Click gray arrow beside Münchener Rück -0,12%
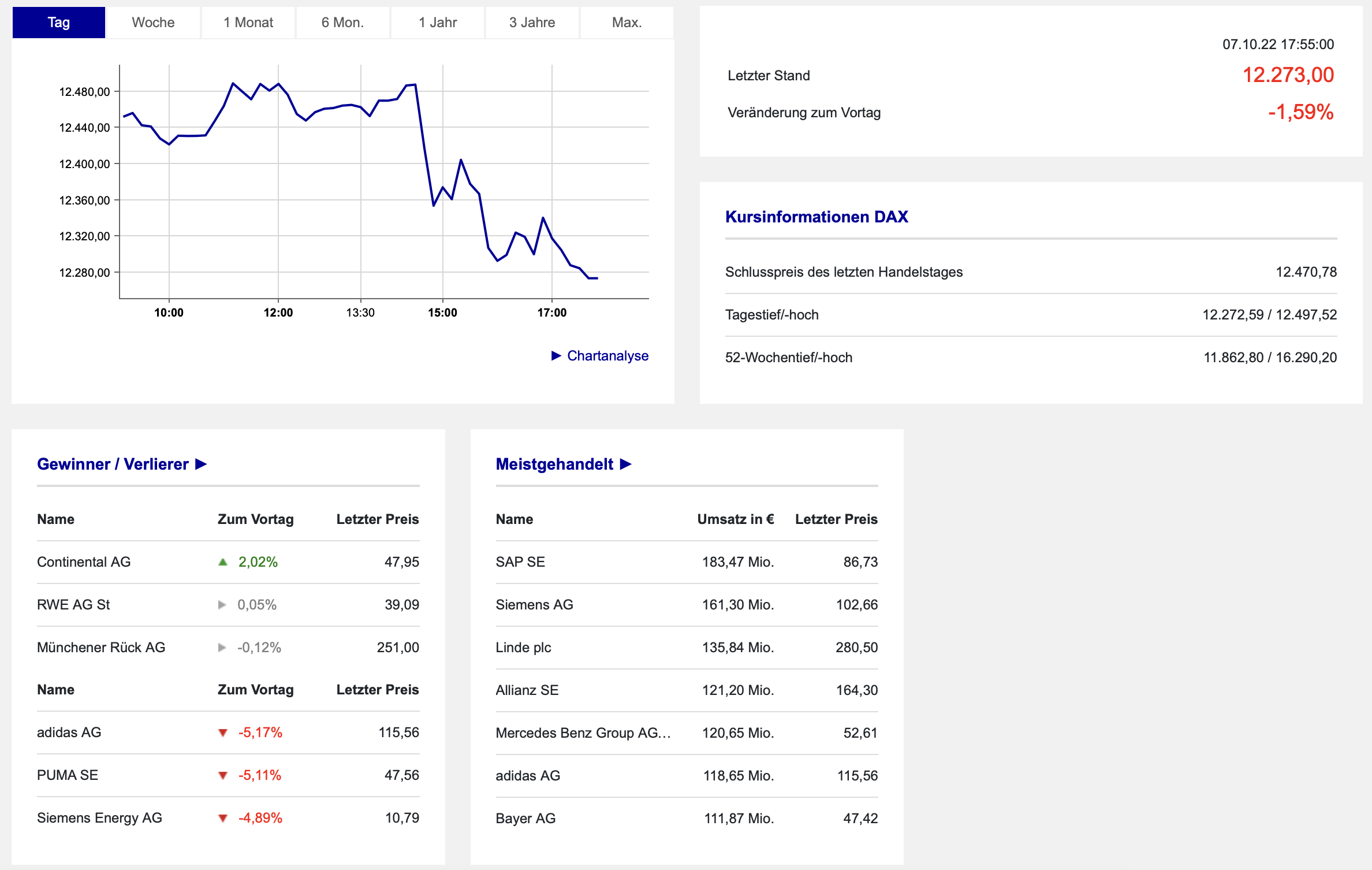The width and height of the screenshot is (1372, 870). coord(222,648)
